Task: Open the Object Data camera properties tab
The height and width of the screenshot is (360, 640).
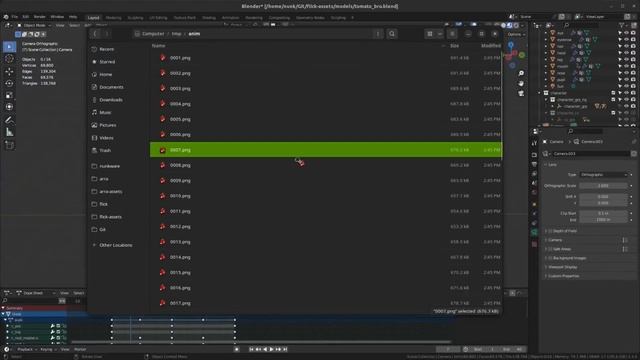Action: coord(534,233)
